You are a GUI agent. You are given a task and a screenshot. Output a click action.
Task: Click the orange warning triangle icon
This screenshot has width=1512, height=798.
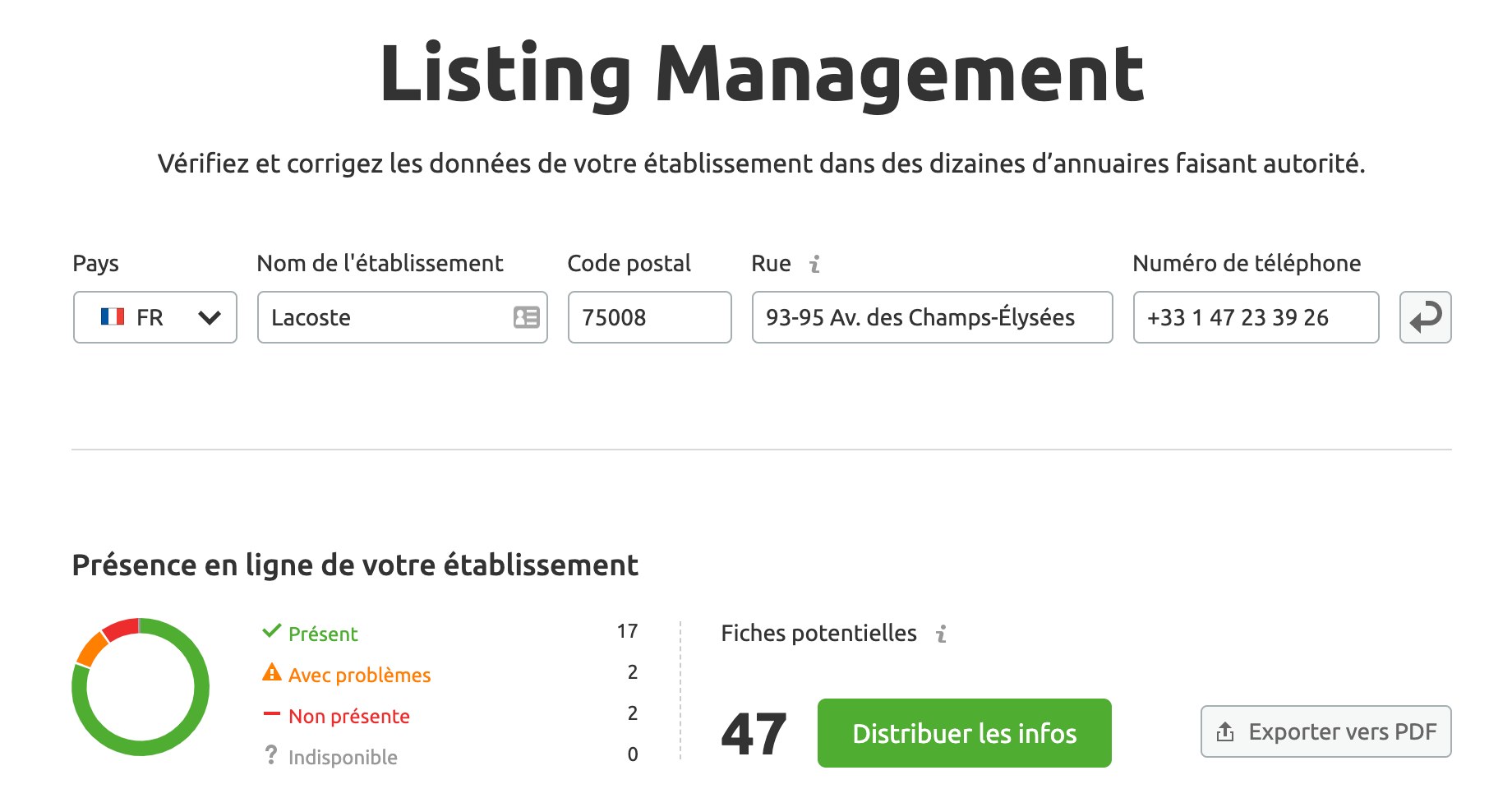pyautogui.click(x=272, y=673)
